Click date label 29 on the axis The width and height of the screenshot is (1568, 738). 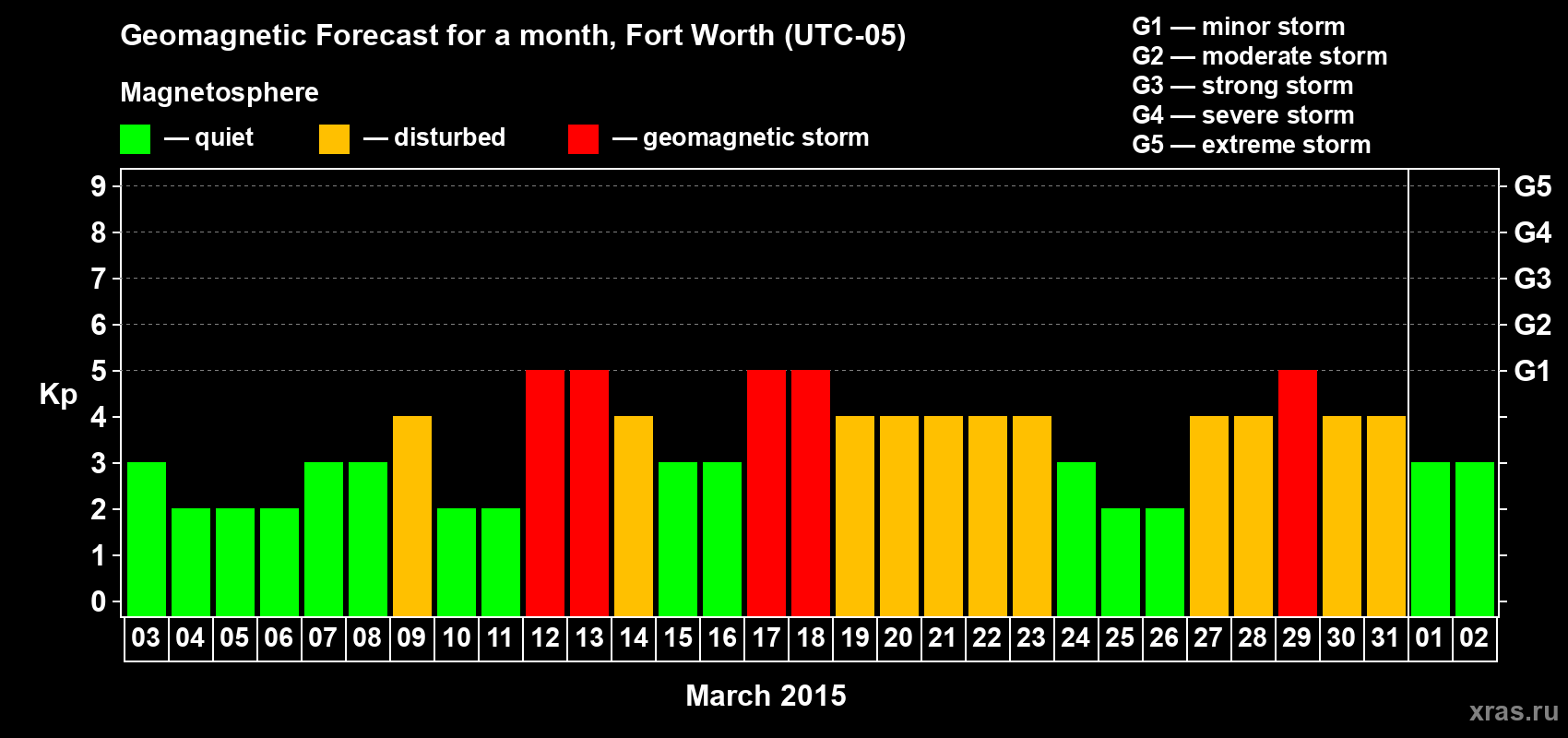tap(1297, 637)
